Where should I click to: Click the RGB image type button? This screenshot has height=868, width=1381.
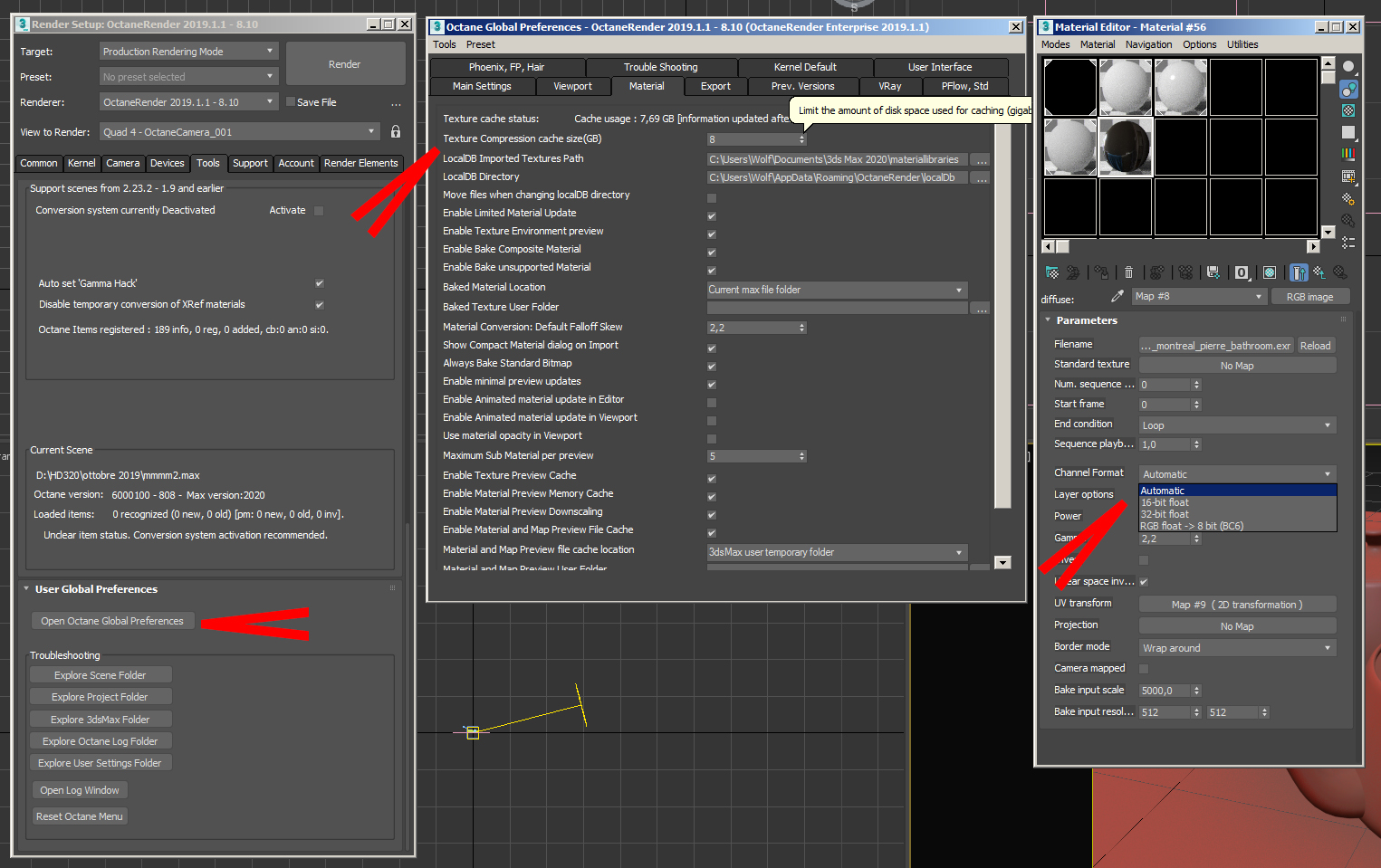click(1309, 297)
